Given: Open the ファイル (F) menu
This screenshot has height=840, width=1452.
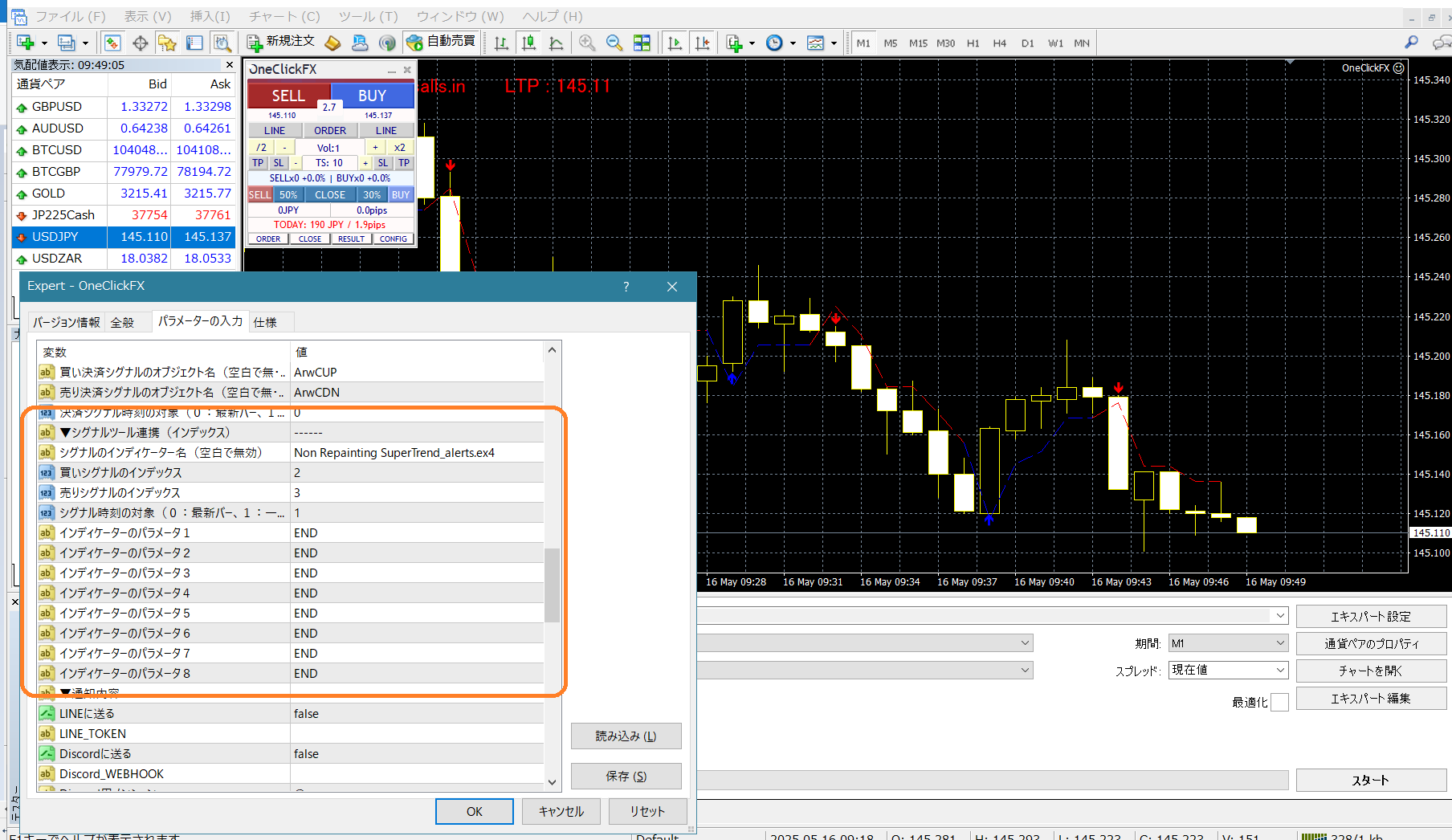Looking at the screenshot, I should point(70,16).
